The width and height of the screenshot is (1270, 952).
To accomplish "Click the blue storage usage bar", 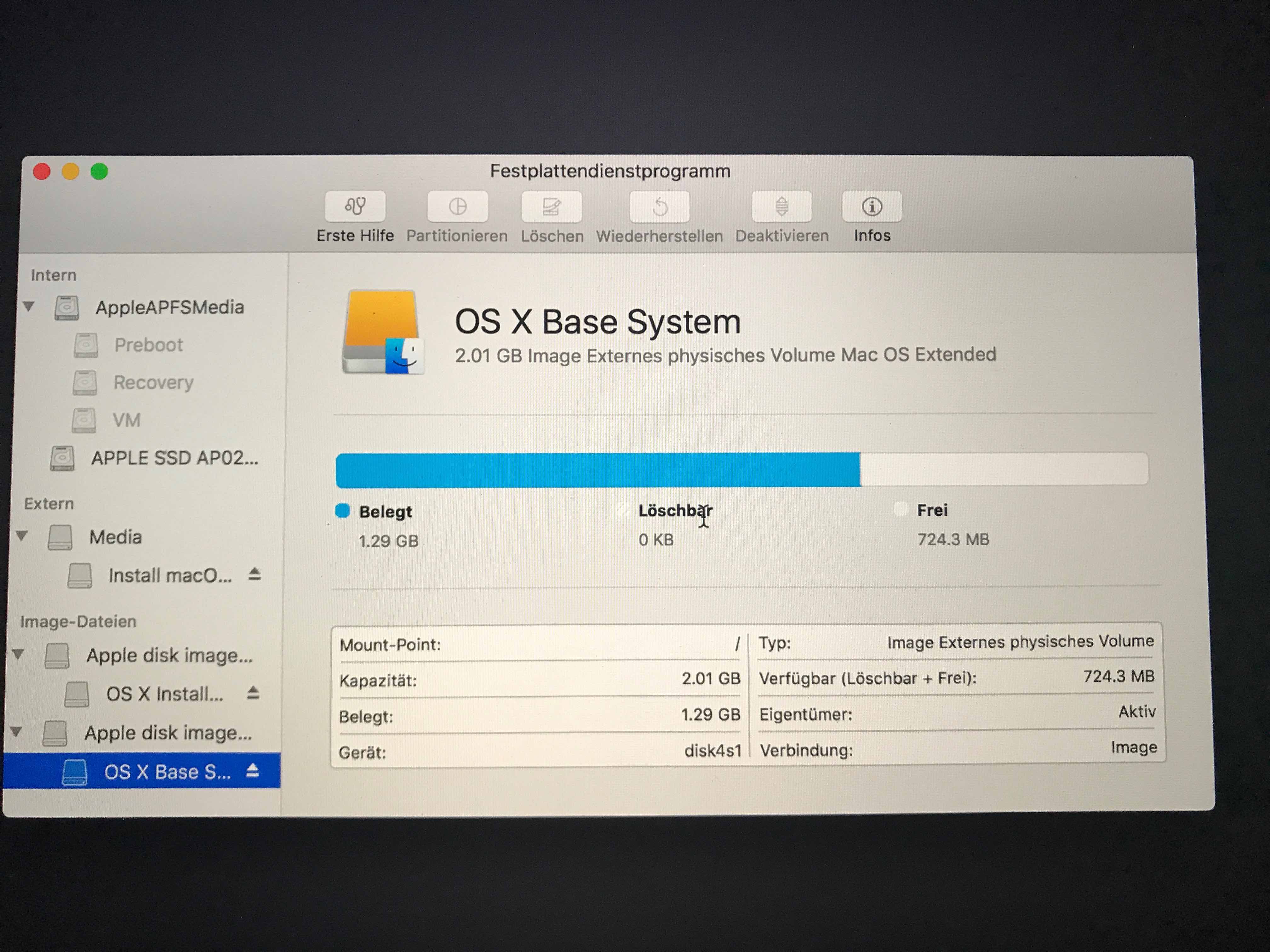I will [x=597, y=470].
